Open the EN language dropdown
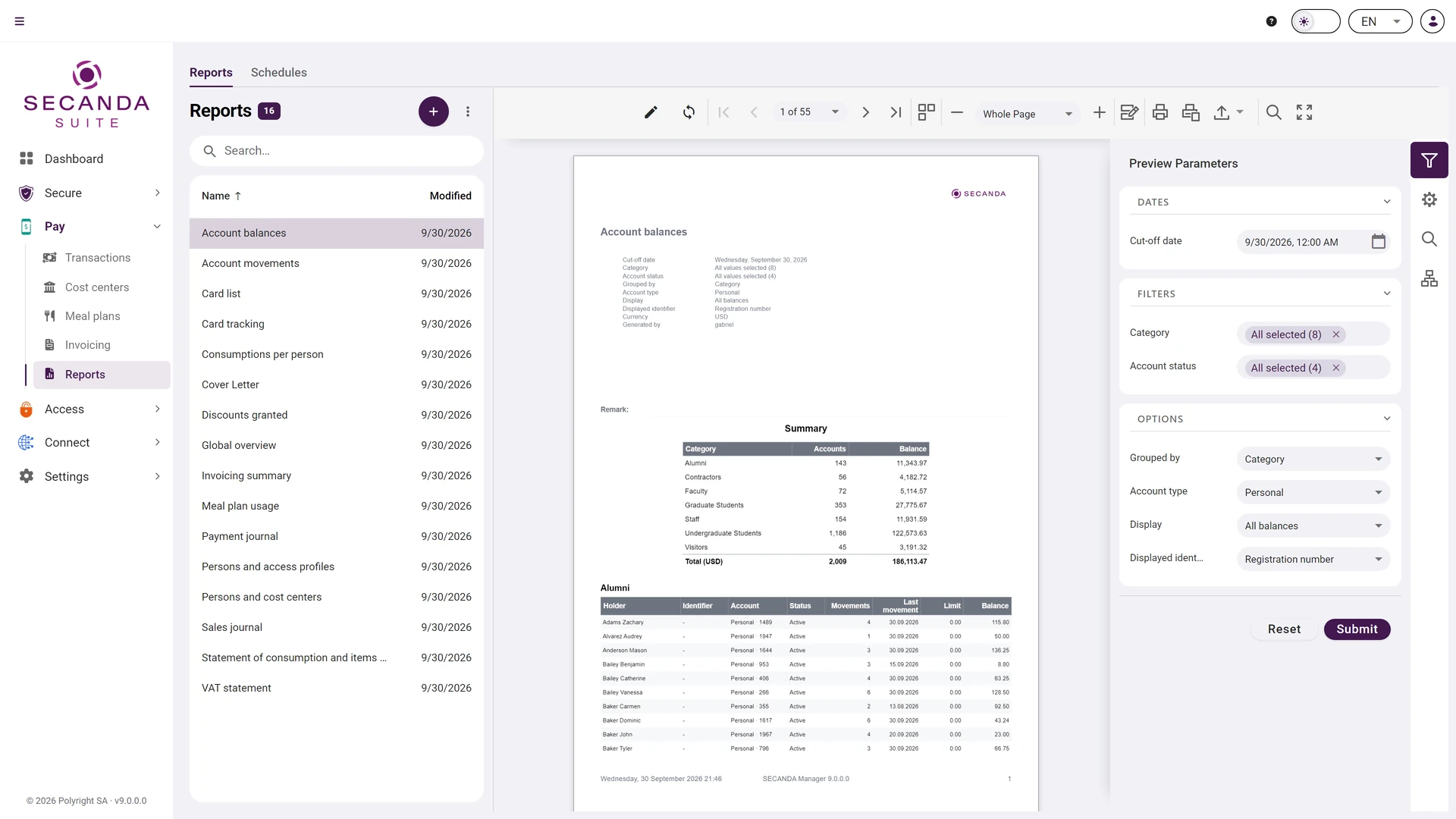The width and height of the screenshot is (1456, 819). [1379, 21]
